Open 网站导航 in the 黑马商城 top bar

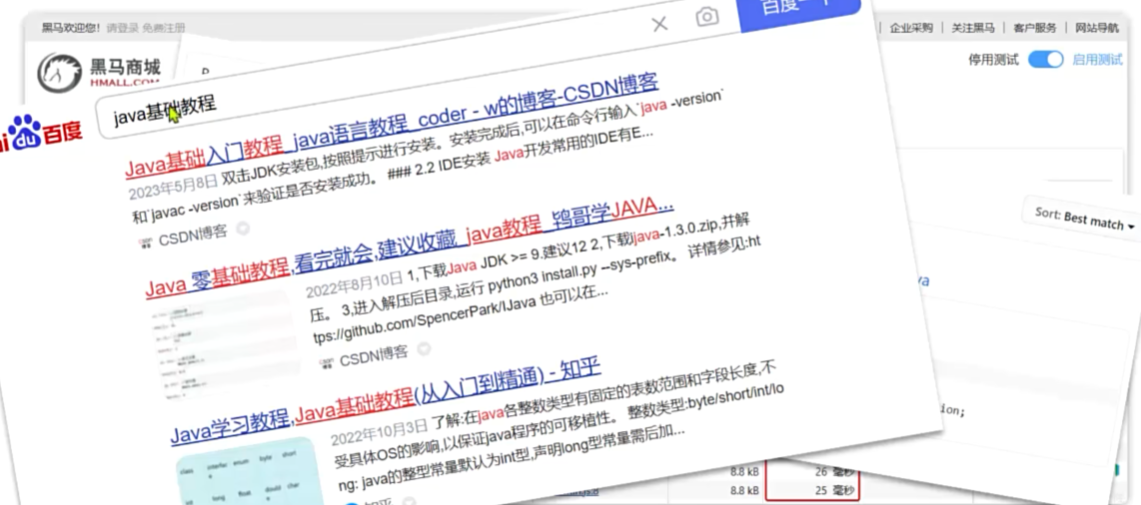(1097, 28)
